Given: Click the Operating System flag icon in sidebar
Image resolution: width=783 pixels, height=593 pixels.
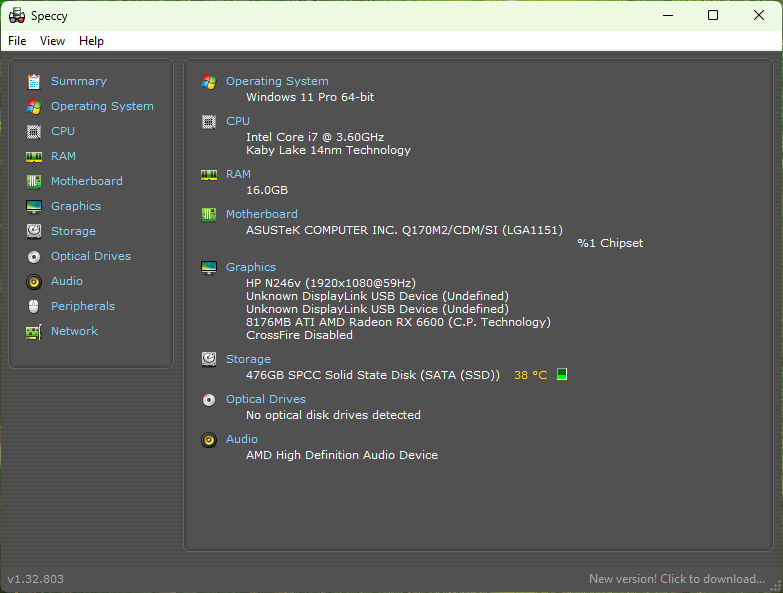Looking at the screenshot, I should (33, 106).
